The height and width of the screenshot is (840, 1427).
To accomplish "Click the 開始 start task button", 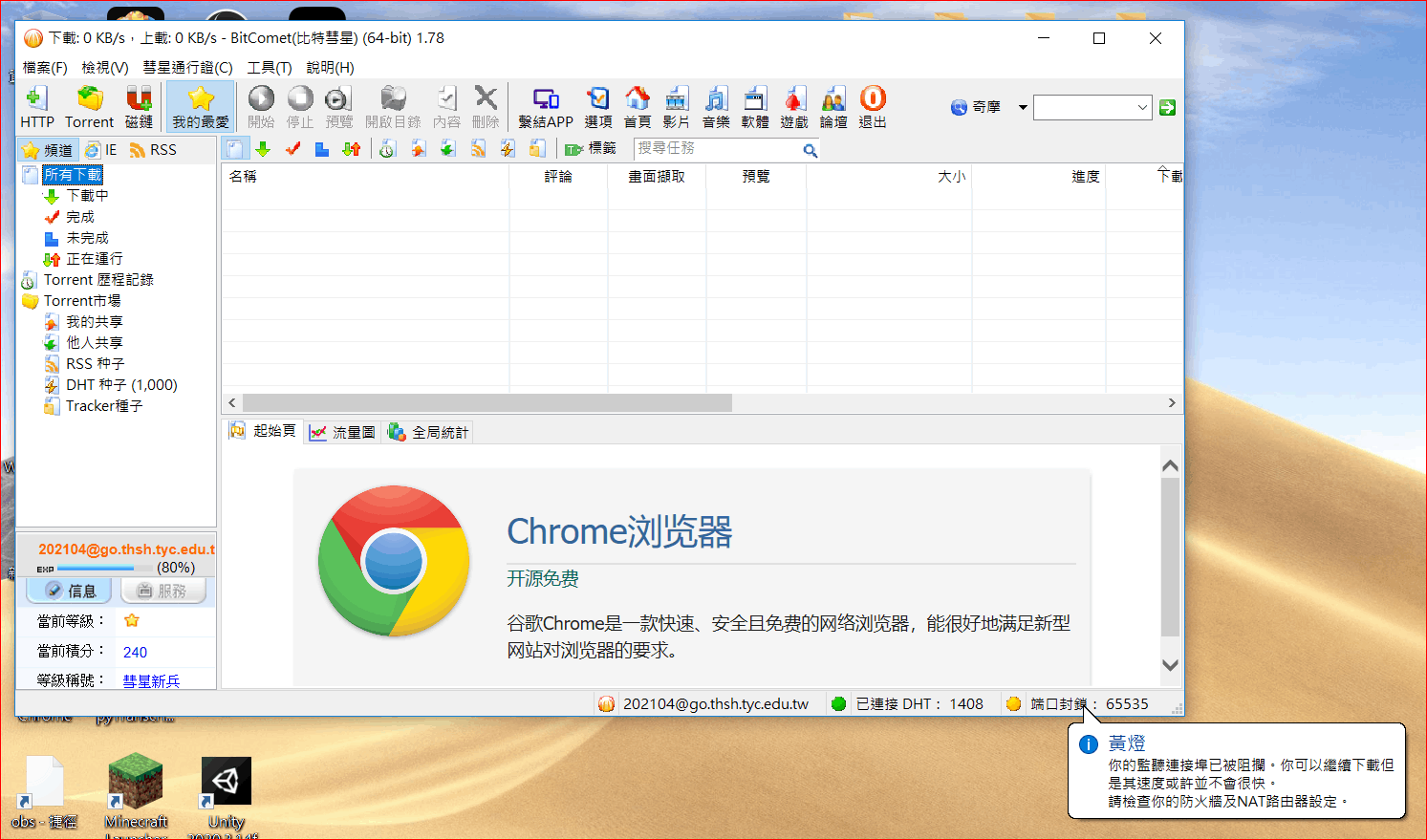I will click(261, 107).
